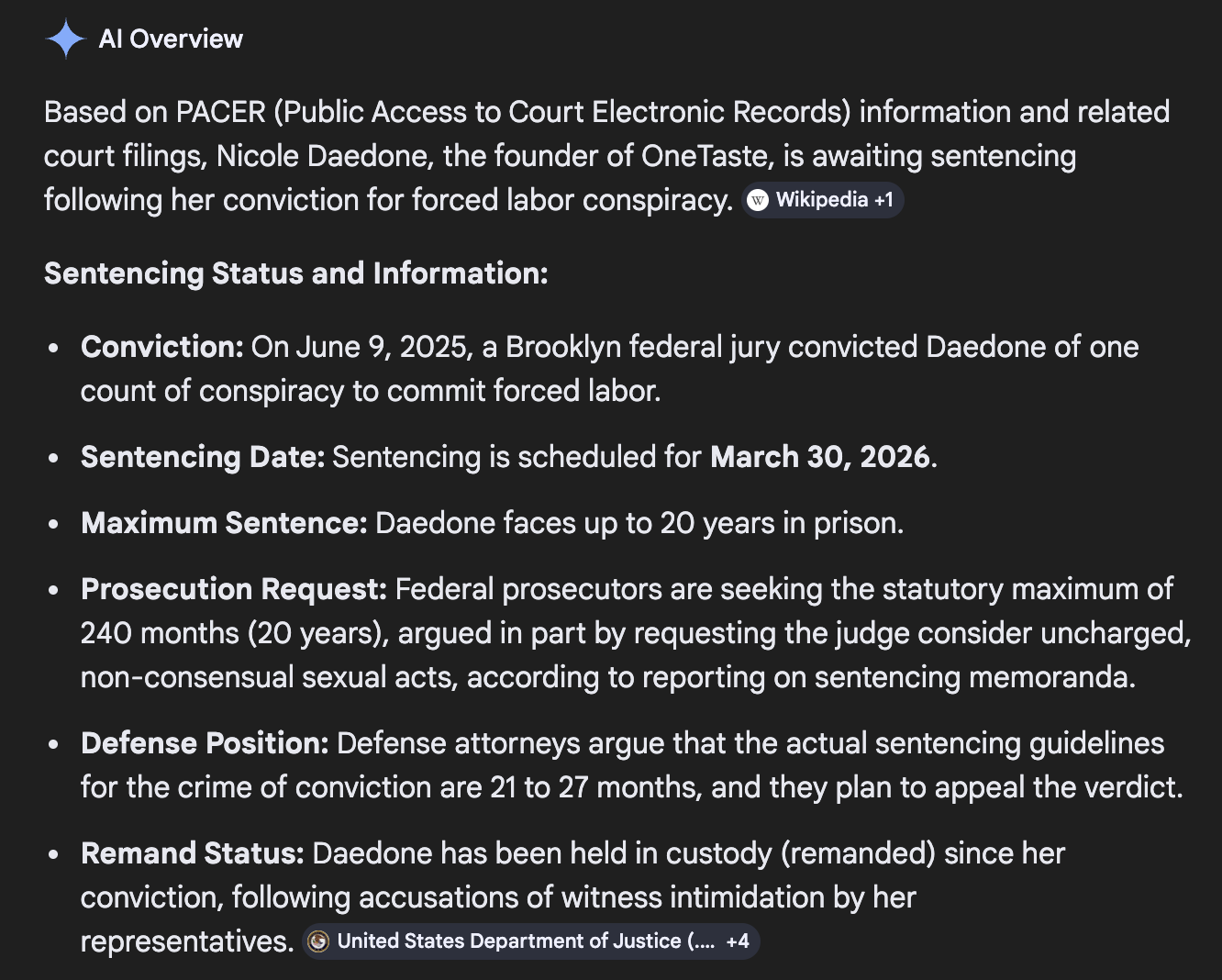This screenshot has width=1222, height=980.
Task: Select the bold Maximum Sentence label
Action: [x=224, y=523]
